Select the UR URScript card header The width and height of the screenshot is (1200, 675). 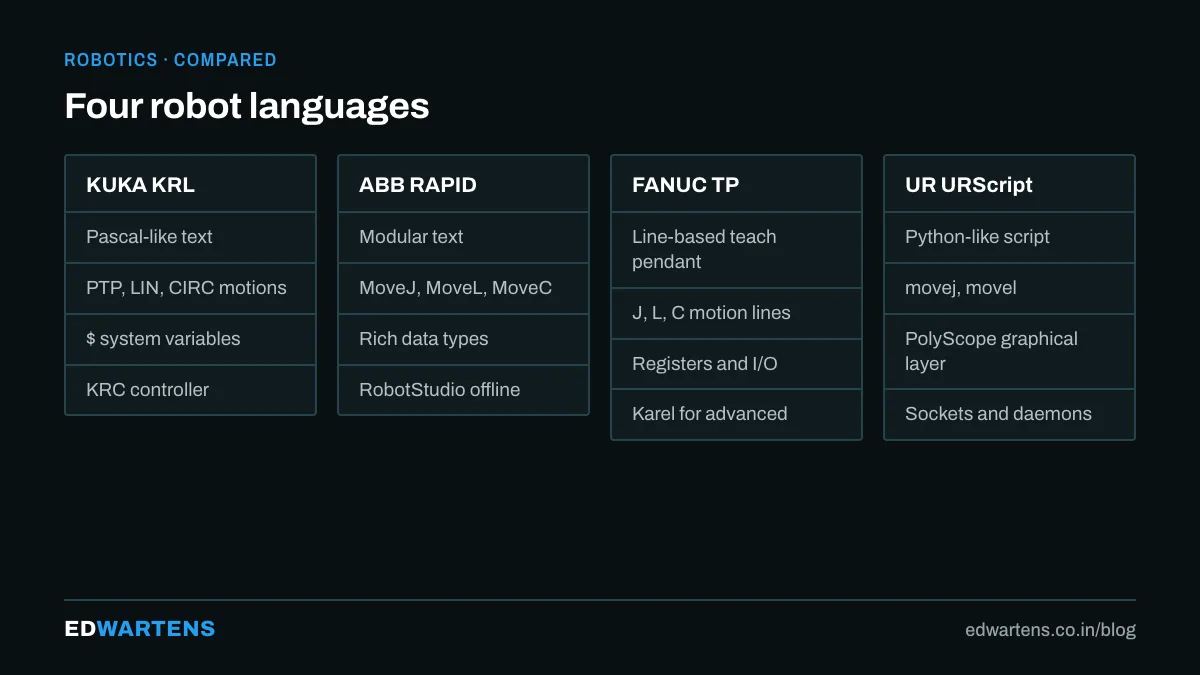tap(1009, 184)
